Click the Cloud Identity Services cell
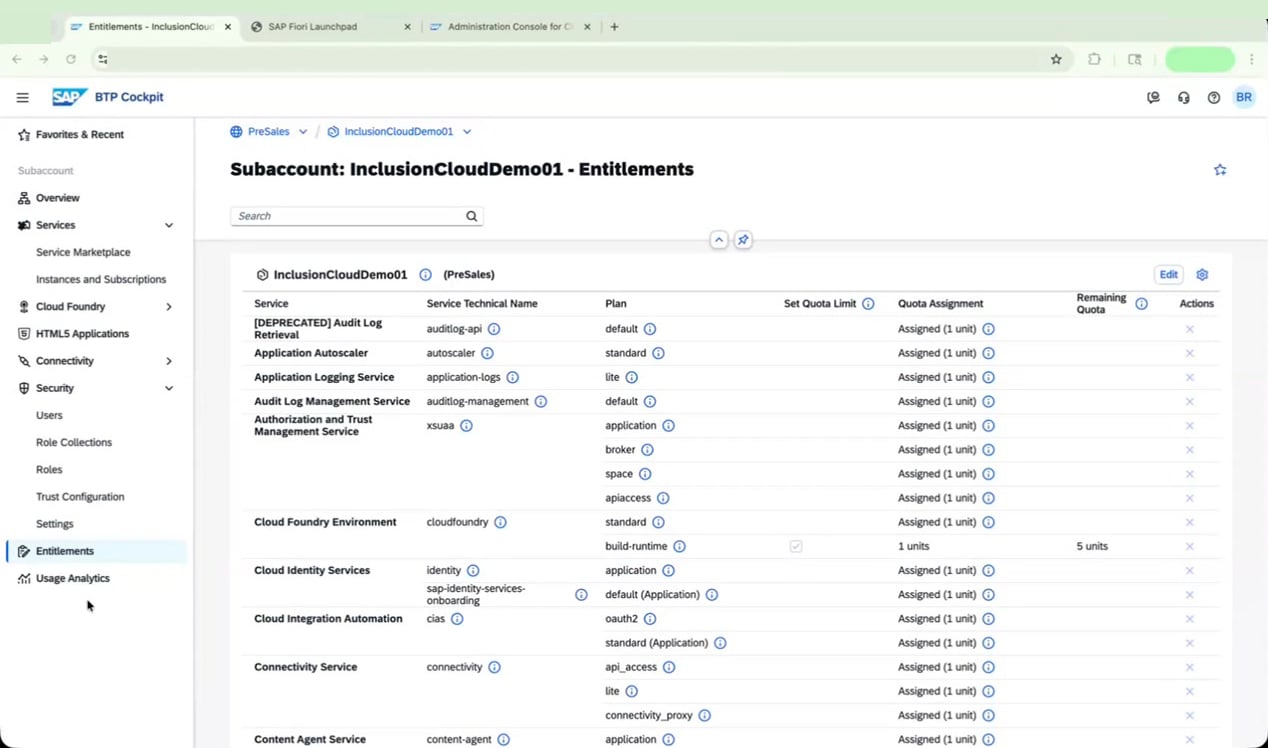The height and width of the screenshot is (748, 1268). (x=312, y=570)
